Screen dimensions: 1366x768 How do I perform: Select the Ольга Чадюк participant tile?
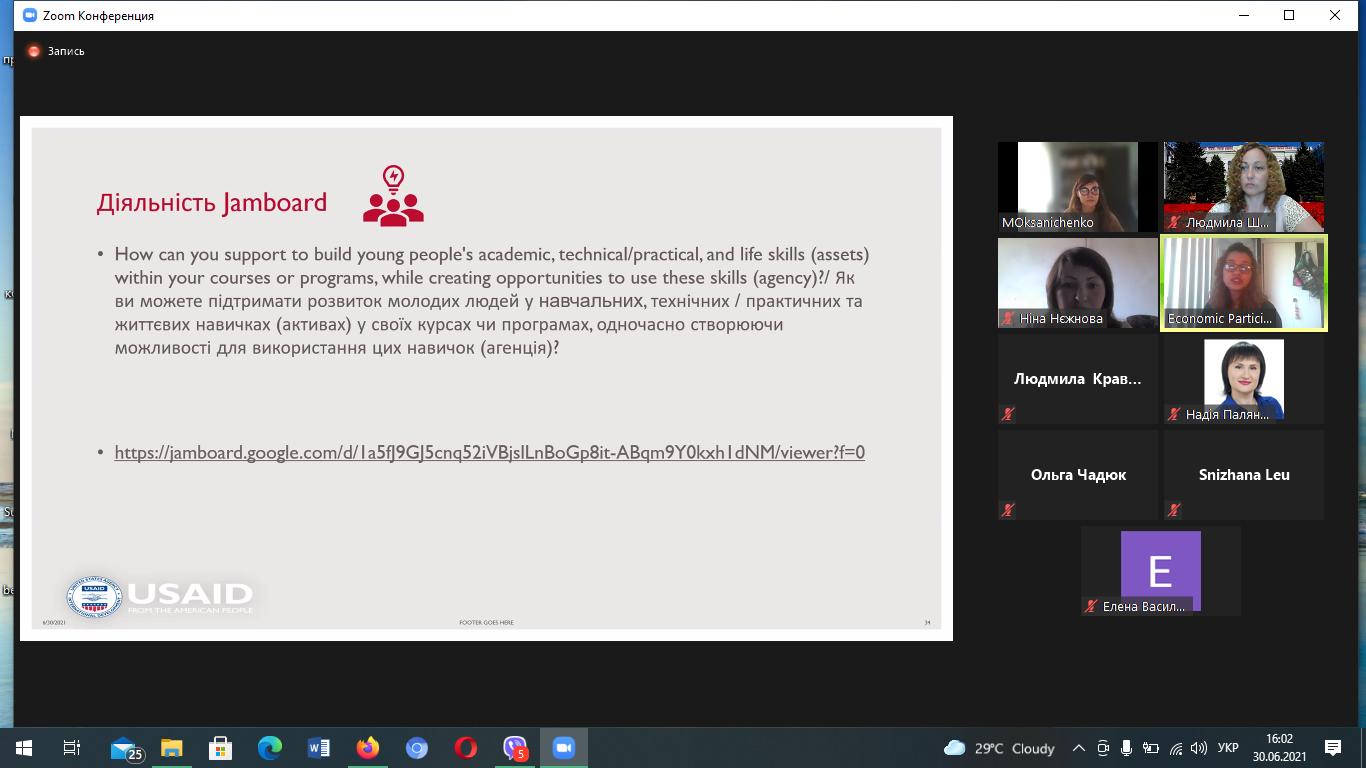coord(1078,475)
